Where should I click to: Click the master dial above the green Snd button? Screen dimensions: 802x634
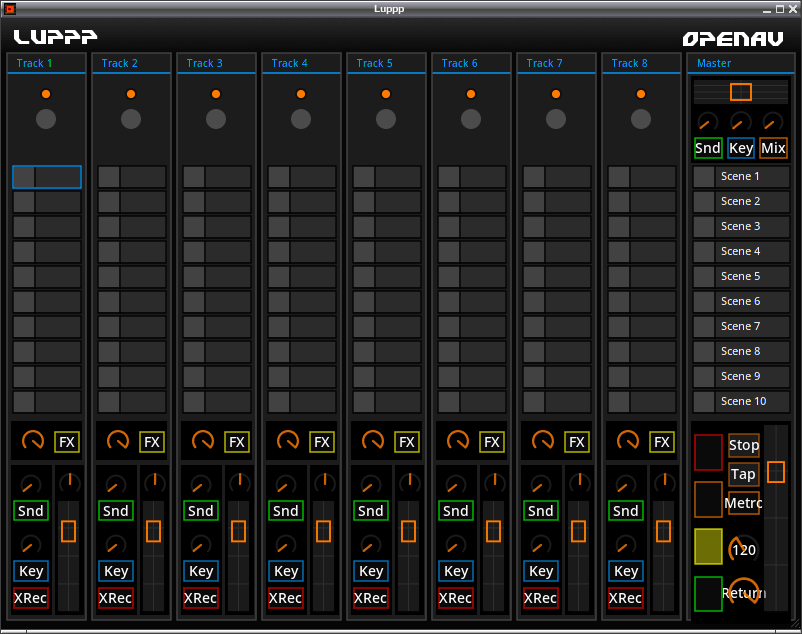click(707, 122)
